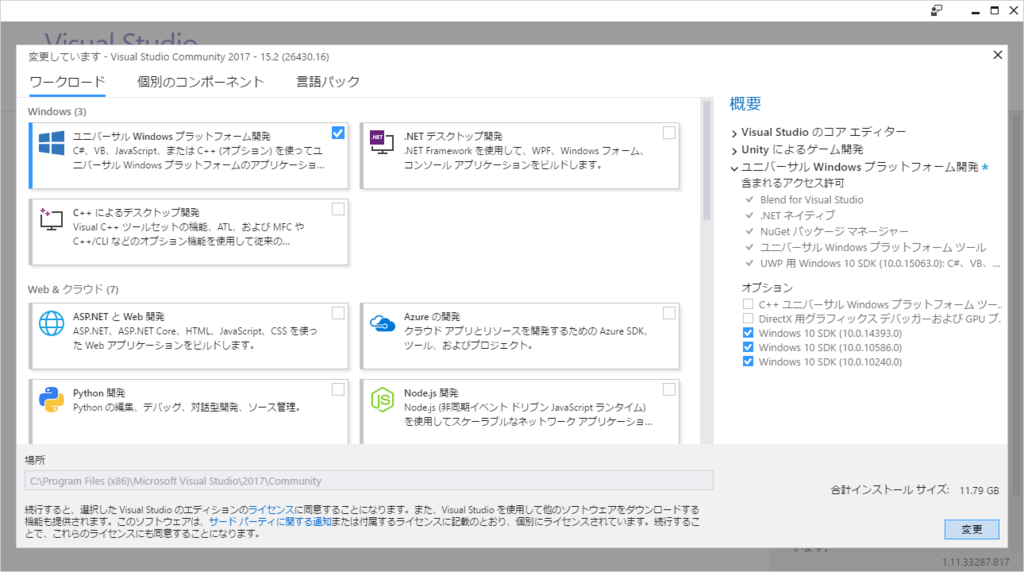Image resolution: width=1024 pixels, height=572 pixels.
Task: Uncheck Windows 10 SDK (10.0.10240.0)
Action: [x=748, y=362]
